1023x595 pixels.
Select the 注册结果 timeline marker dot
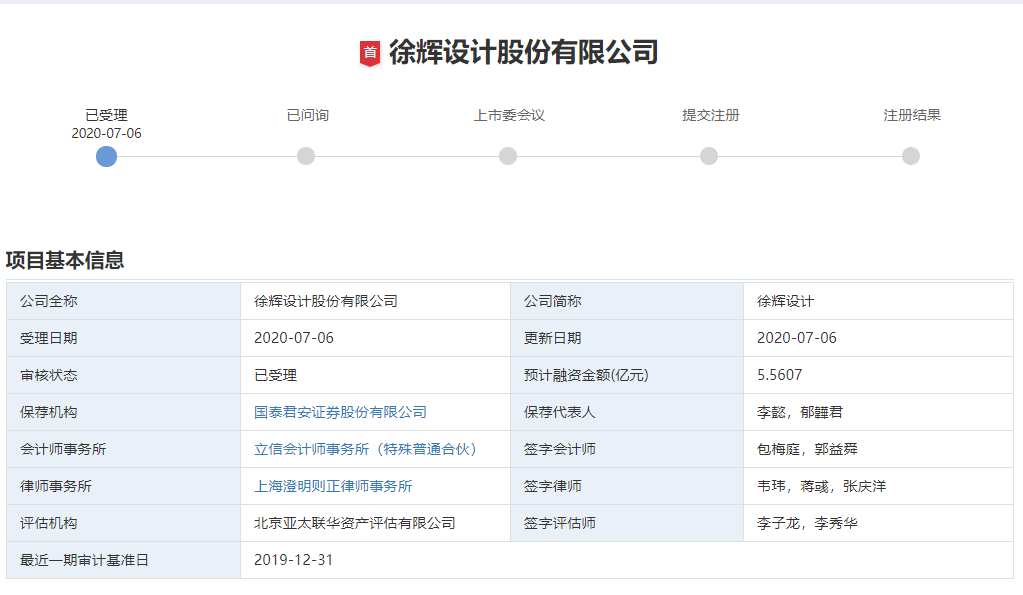click(x=911, y=157)
